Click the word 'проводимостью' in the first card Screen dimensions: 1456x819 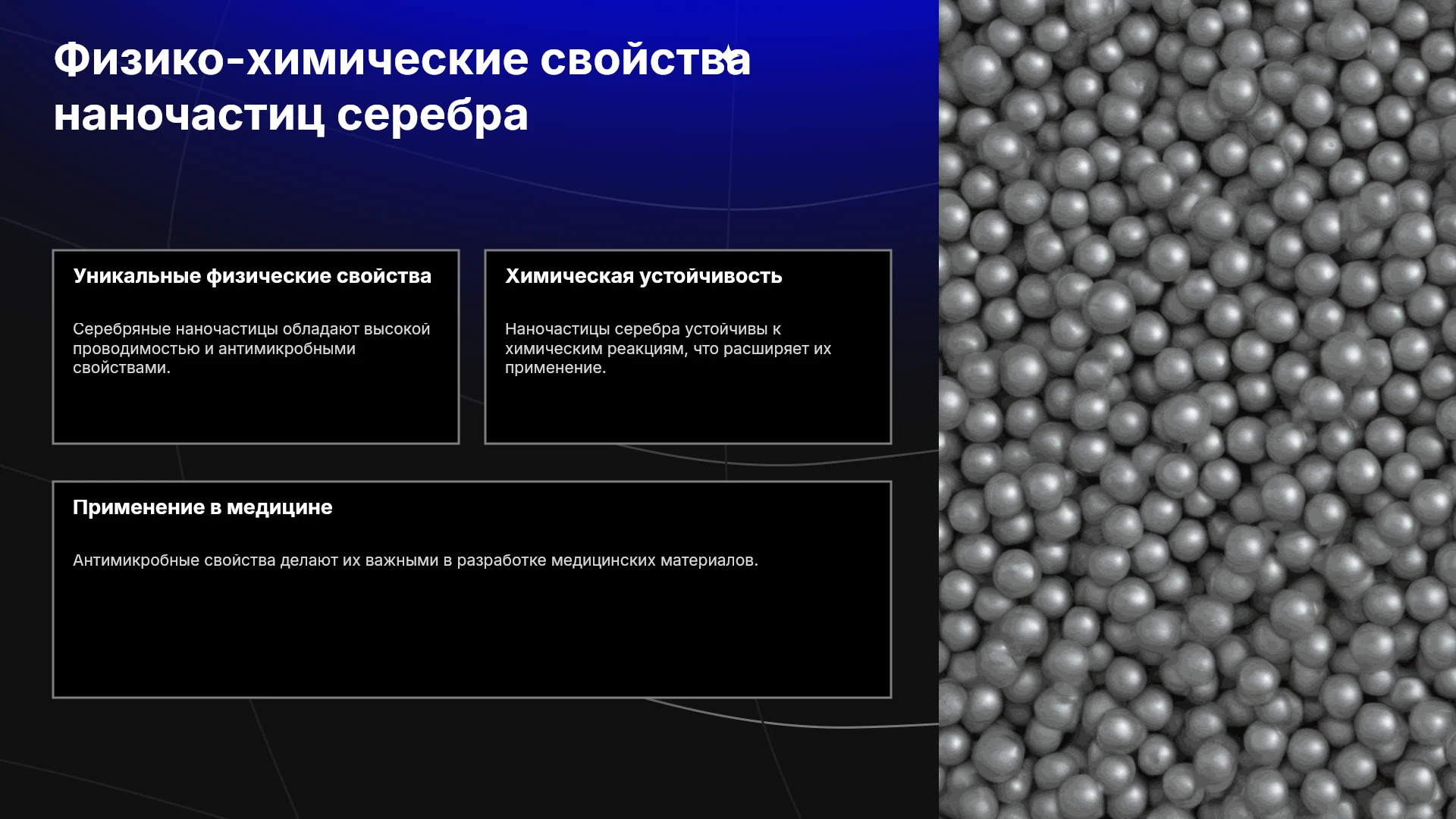coord(136,349)
